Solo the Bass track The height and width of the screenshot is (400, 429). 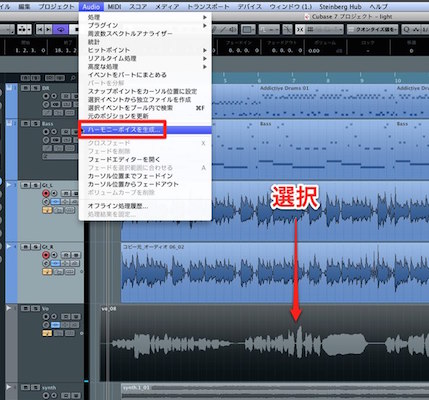coord(35,123)
